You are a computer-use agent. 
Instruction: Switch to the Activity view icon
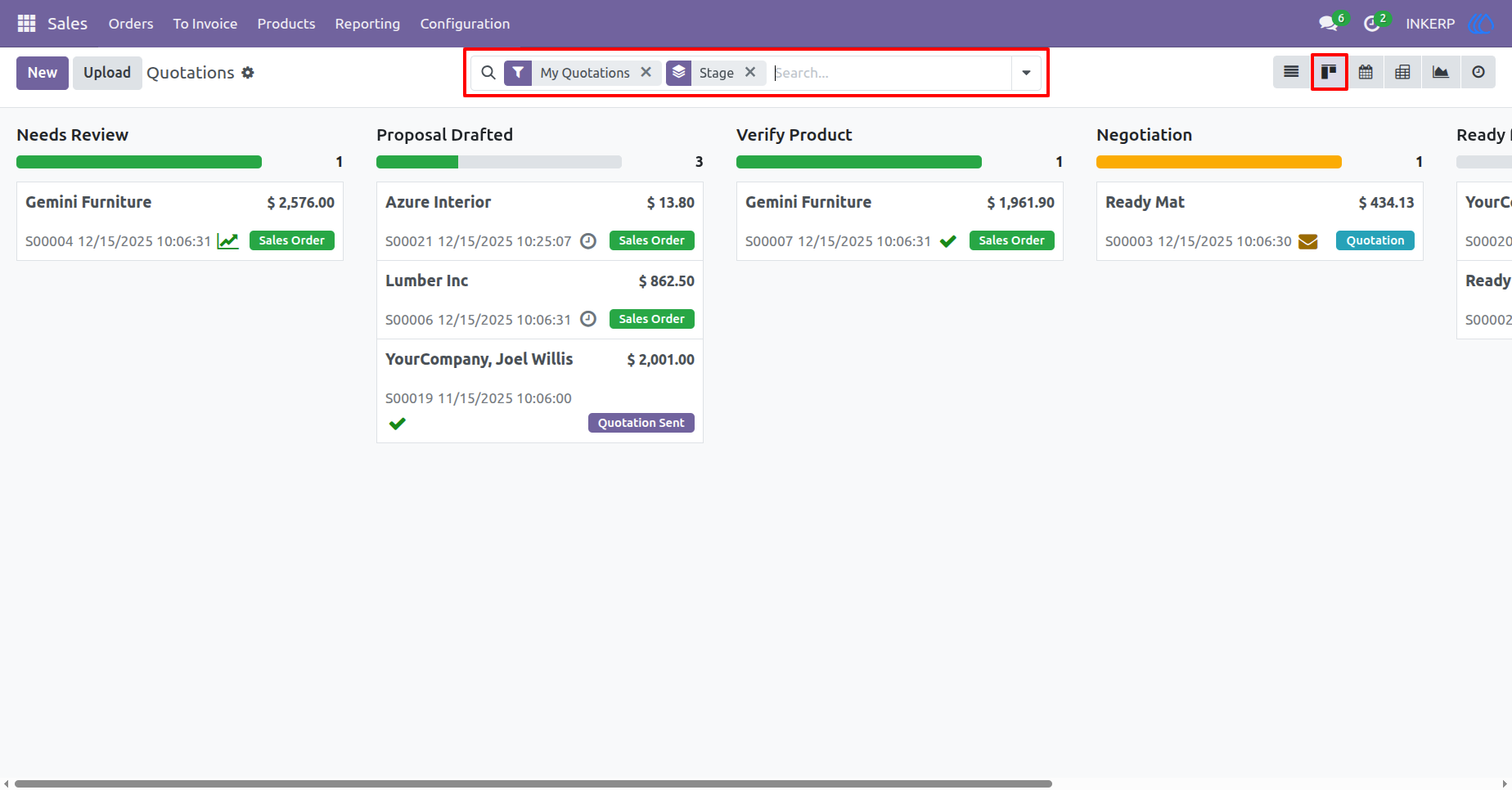tap(1478, 72)
